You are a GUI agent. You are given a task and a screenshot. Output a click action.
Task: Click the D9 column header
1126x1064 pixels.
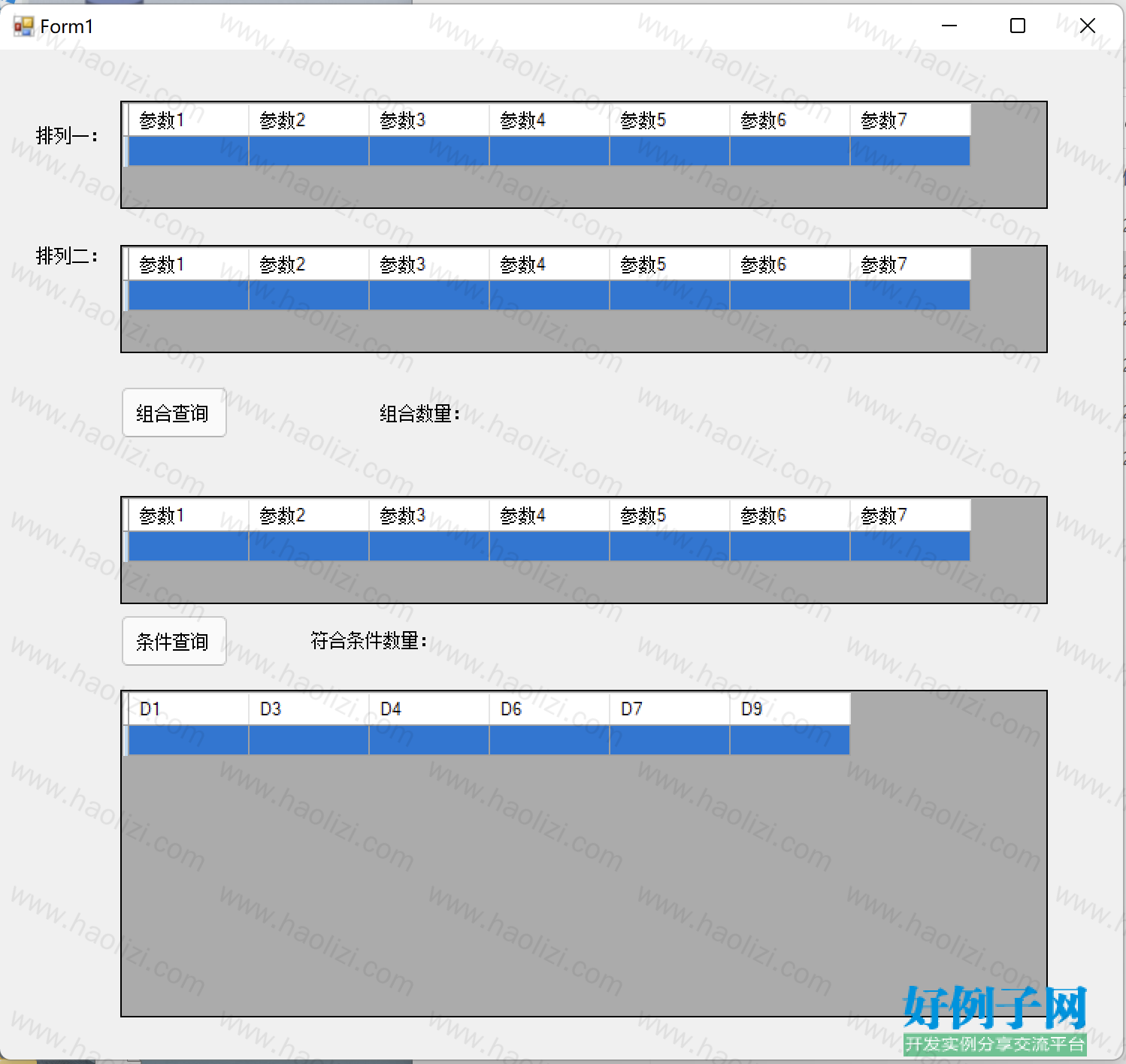[790, 709]
